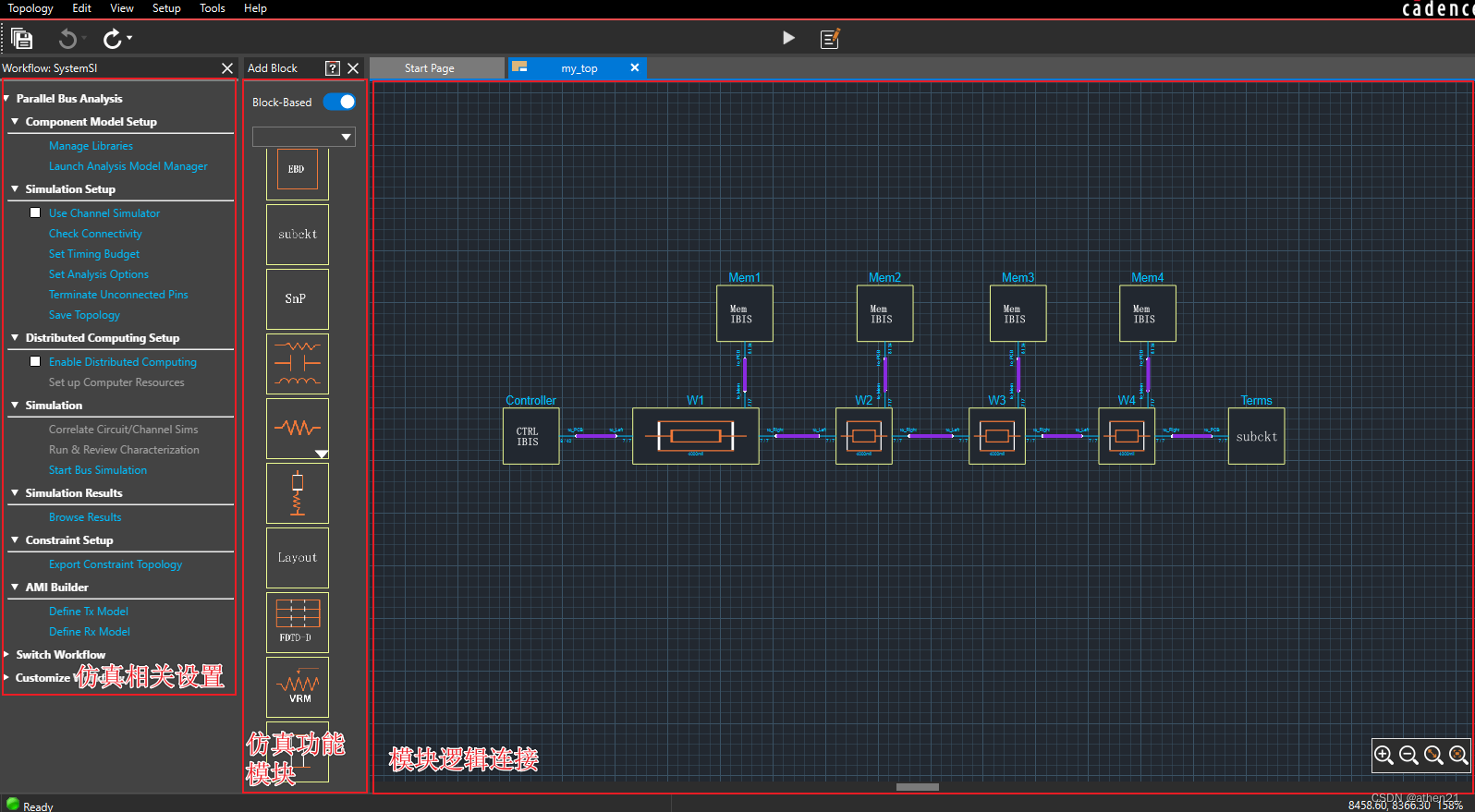1475x812 pixels.
Task: Click the Undo arrow icon
Action: tap(67, 38)
